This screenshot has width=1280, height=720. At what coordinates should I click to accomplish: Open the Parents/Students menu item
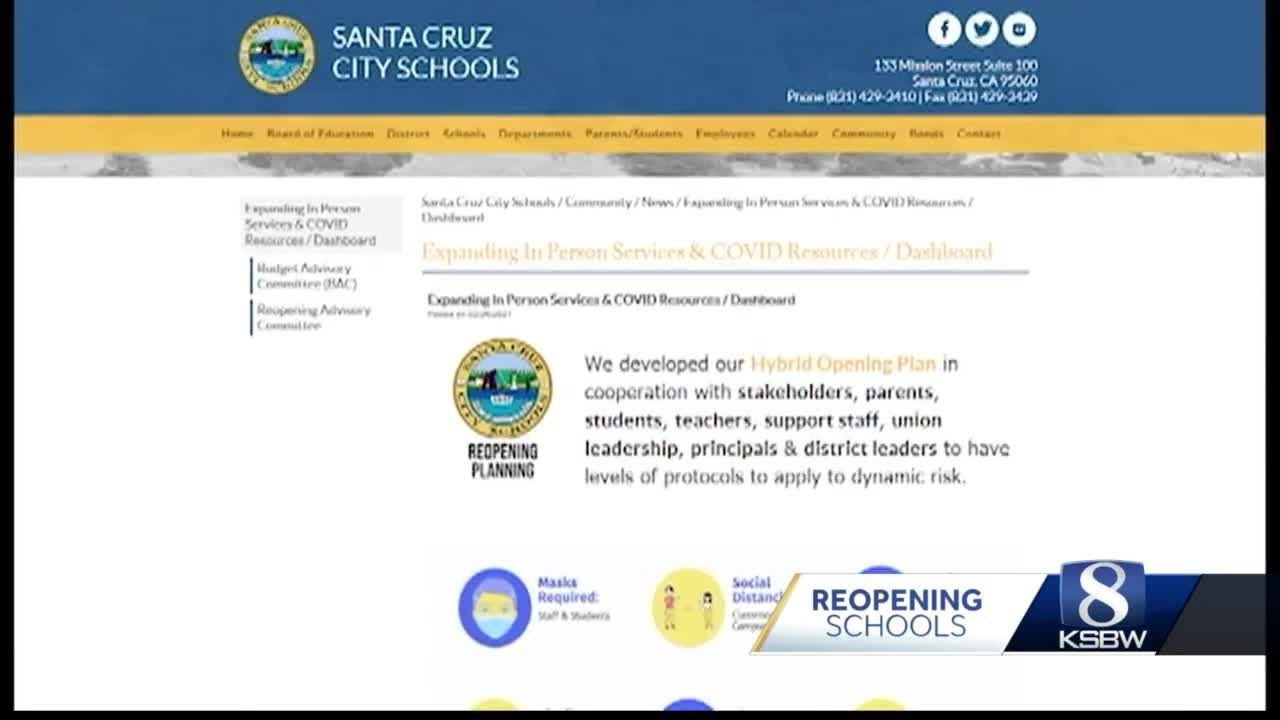pos(634,133)
